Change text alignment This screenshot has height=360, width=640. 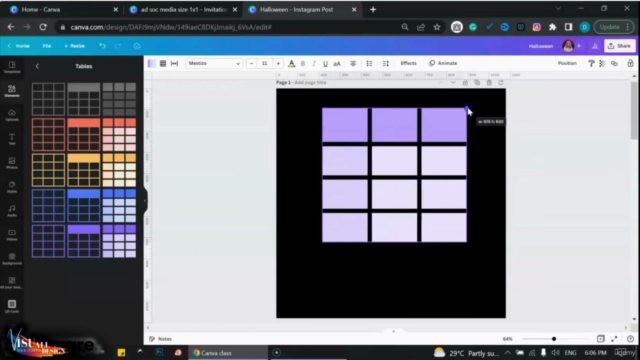(x=353, y=63)
